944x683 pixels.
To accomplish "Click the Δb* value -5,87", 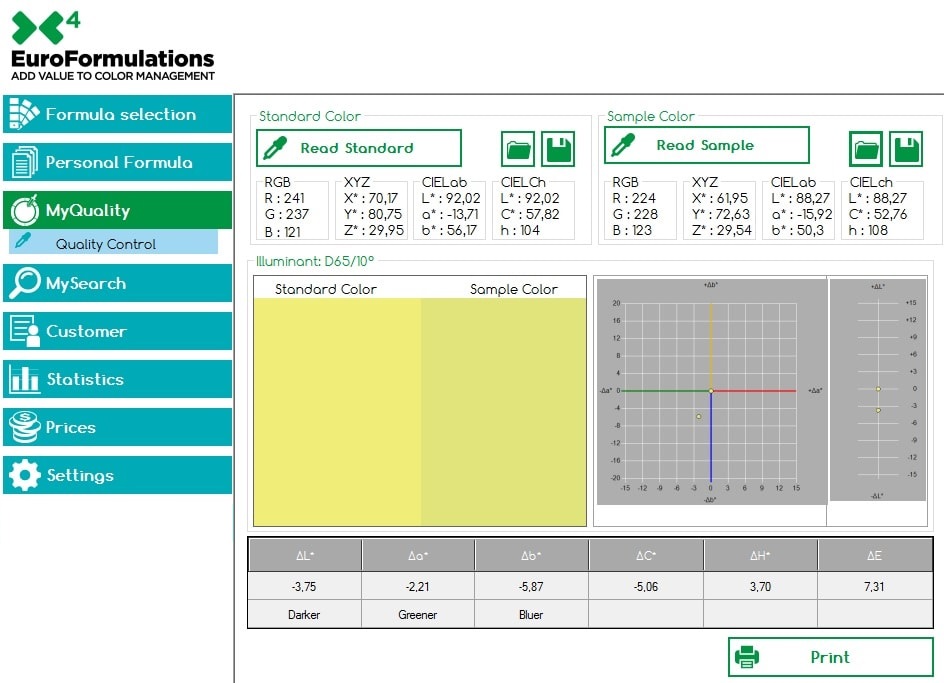I will (532, 587).
